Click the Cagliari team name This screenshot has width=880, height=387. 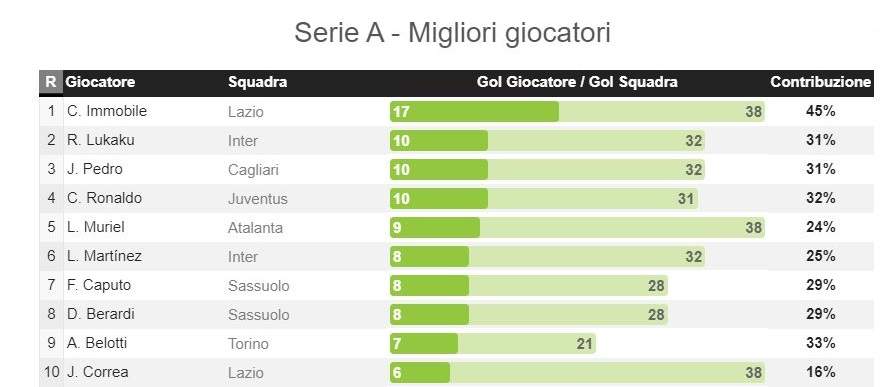pyautogui.click(x=253, y=170)
